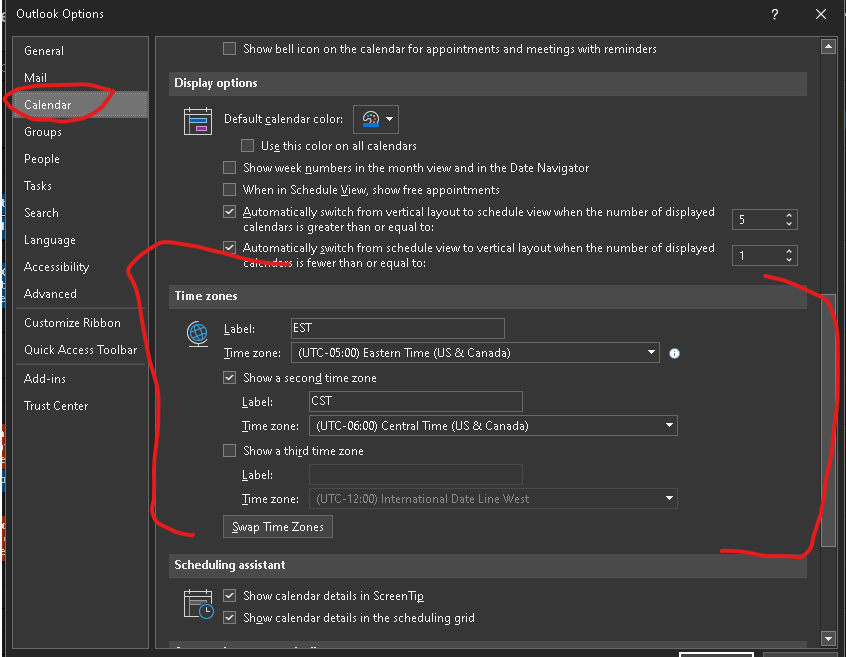Screen dimensions: 846x657
Task: Click the scheduling assistant calendar clock icon
Action: (198, 604)
